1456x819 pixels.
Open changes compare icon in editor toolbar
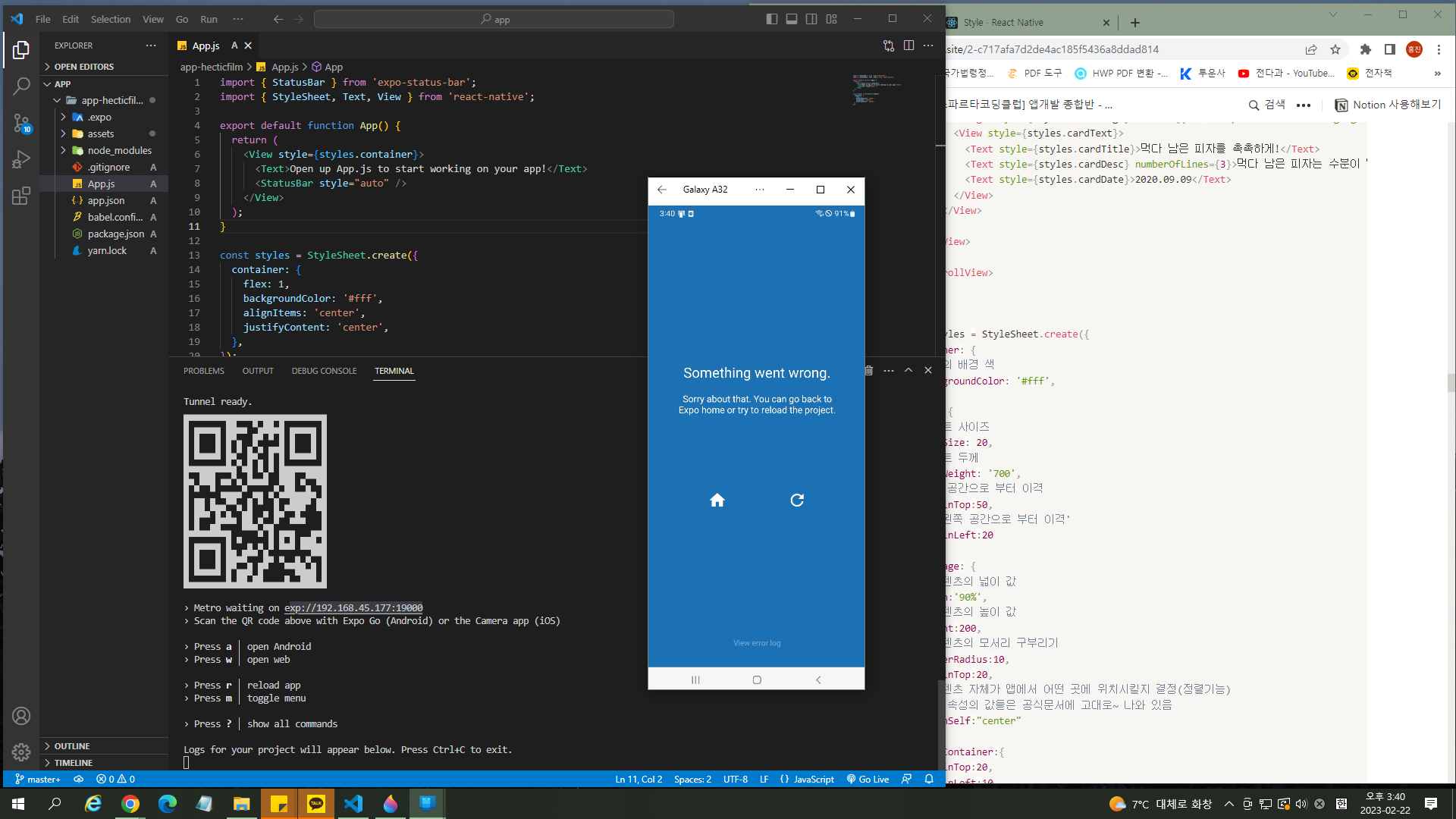coord(889,45)
